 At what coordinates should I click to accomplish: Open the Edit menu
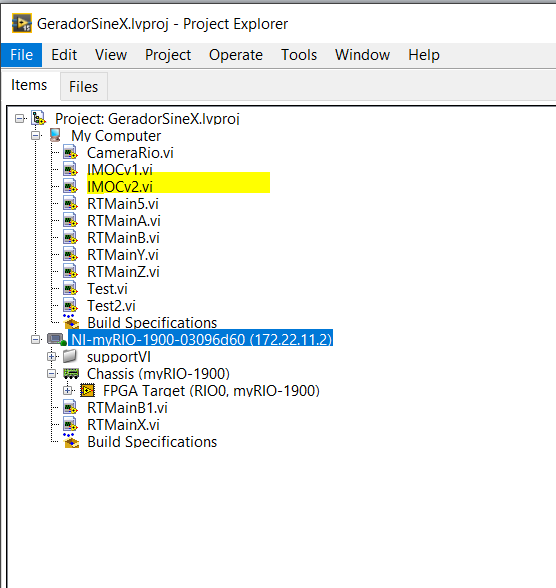tap(64, 55)
